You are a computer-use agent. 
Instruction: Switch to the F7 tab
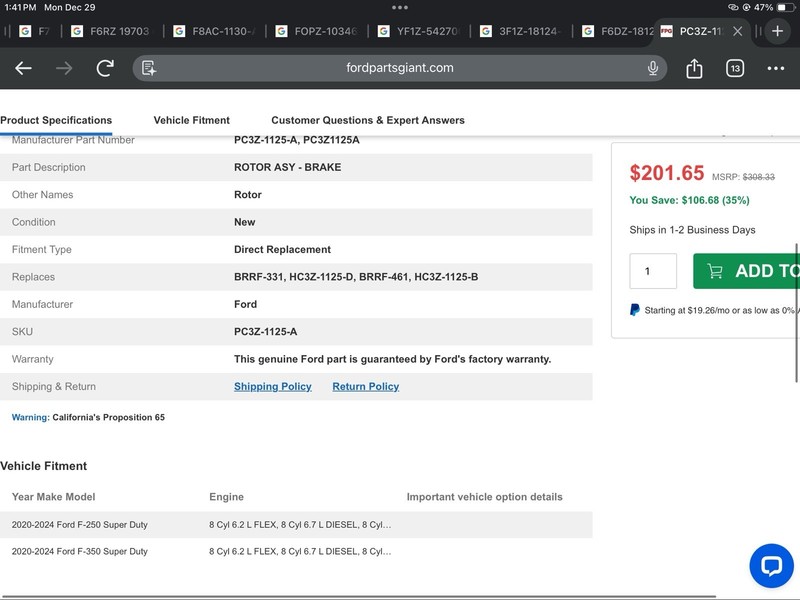[35, 31]
